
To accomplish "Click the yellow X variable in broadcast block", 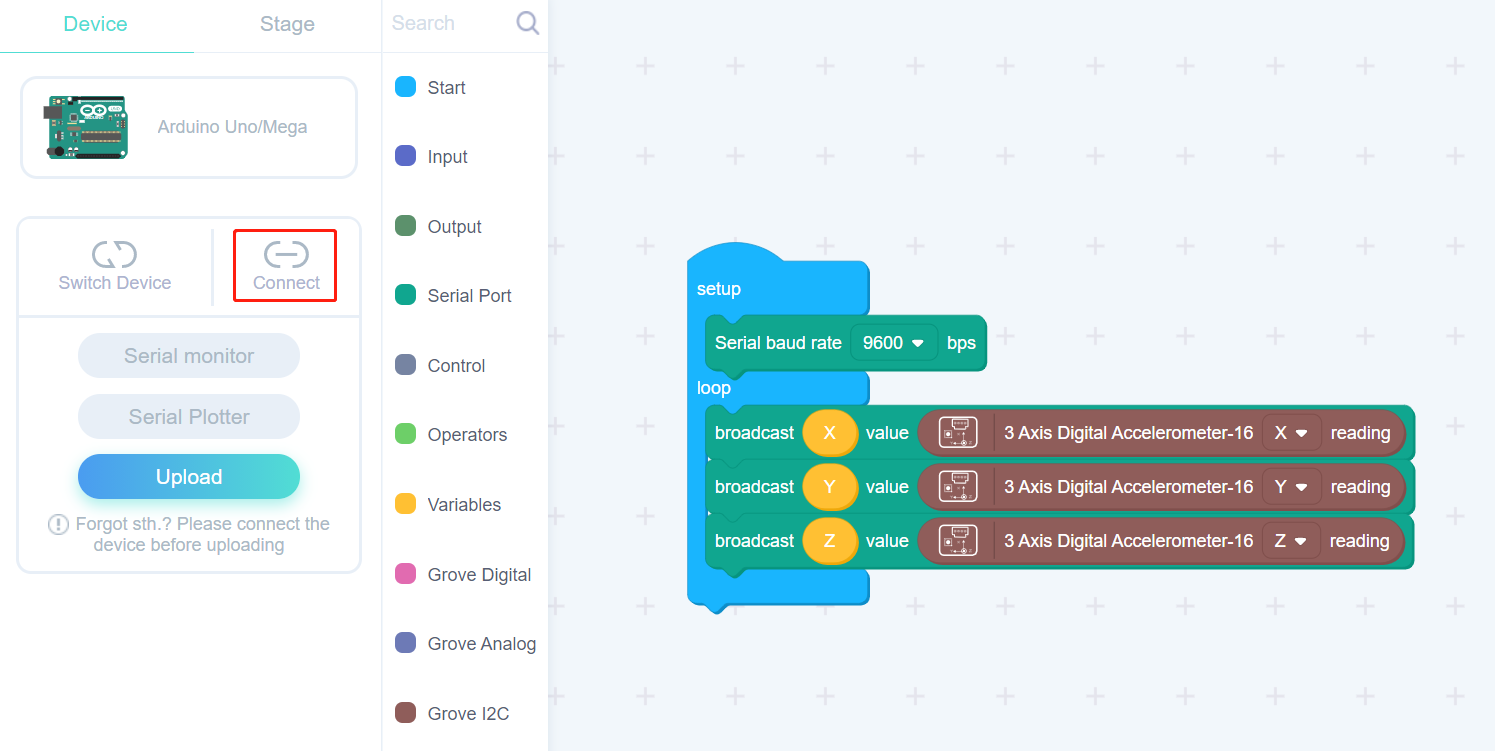I will [829, 433].
